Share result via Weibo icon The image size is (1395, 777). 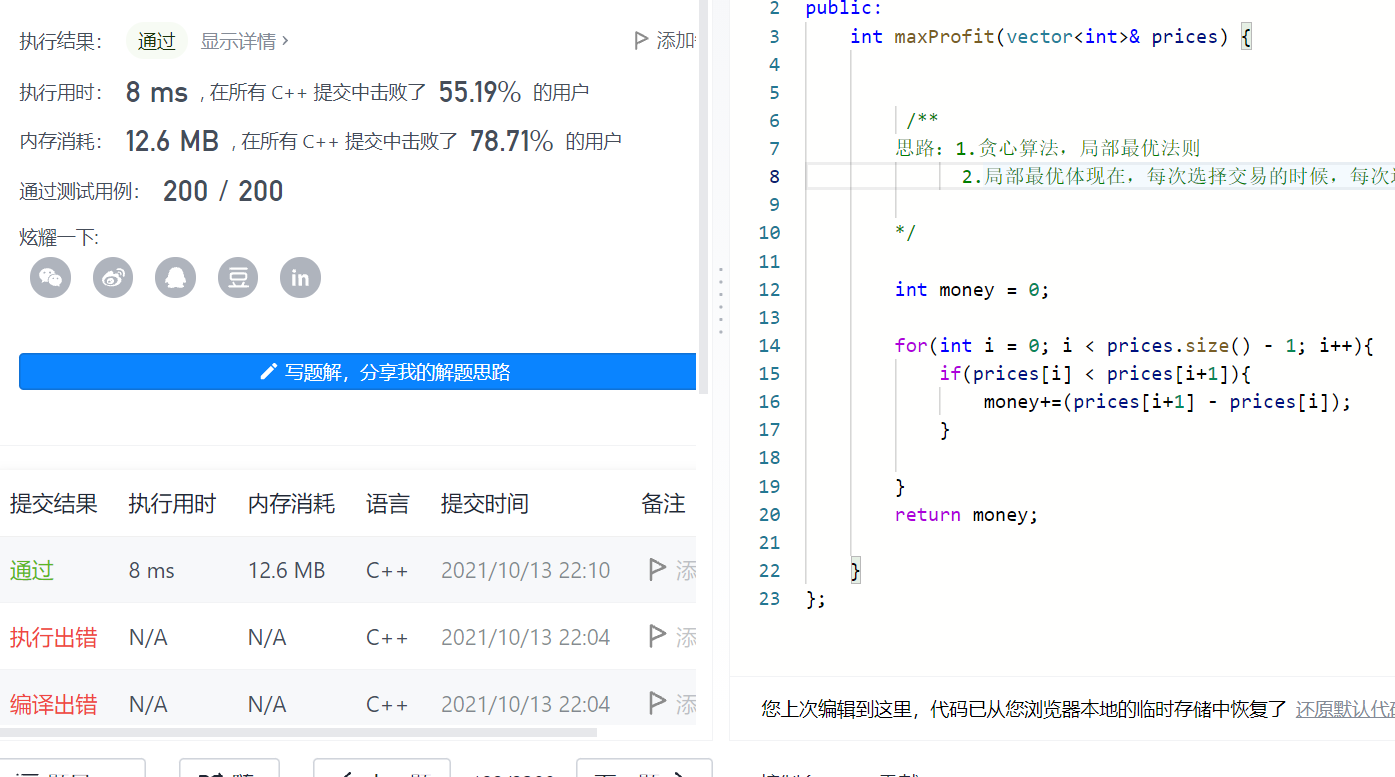(x=113, y=277)
